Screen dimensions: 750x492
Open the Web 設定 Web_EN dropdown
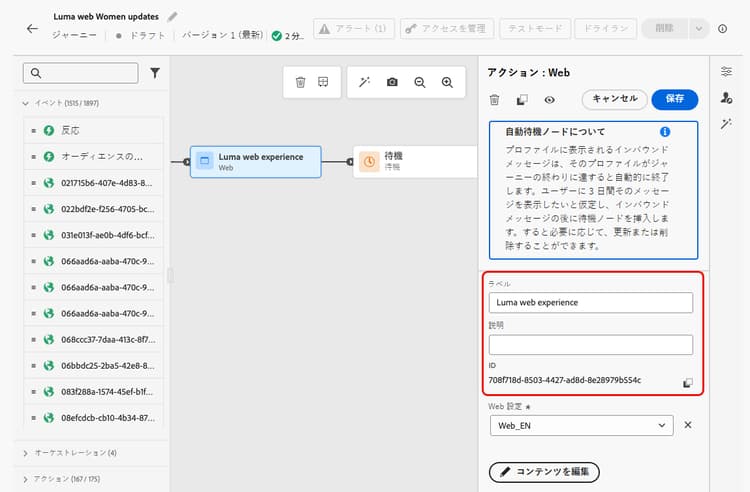coord(582,426)
